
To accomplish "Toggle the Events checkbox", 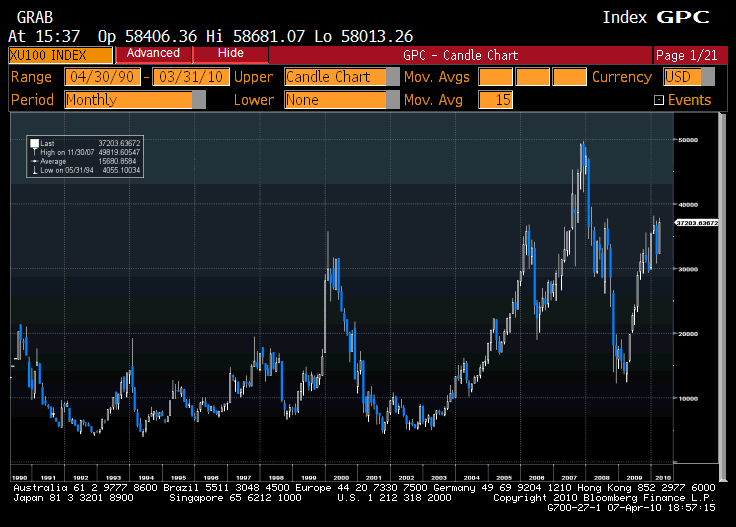I will (659, 100).
